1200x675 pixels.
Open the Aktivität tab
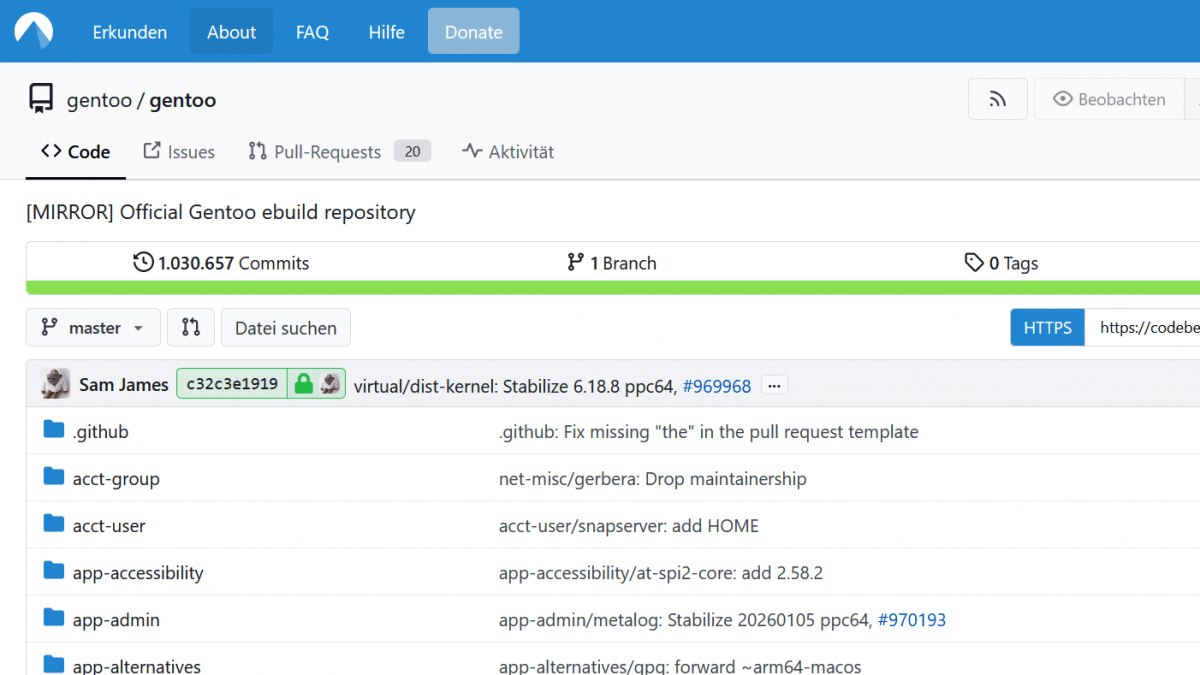tap(508, 152)
